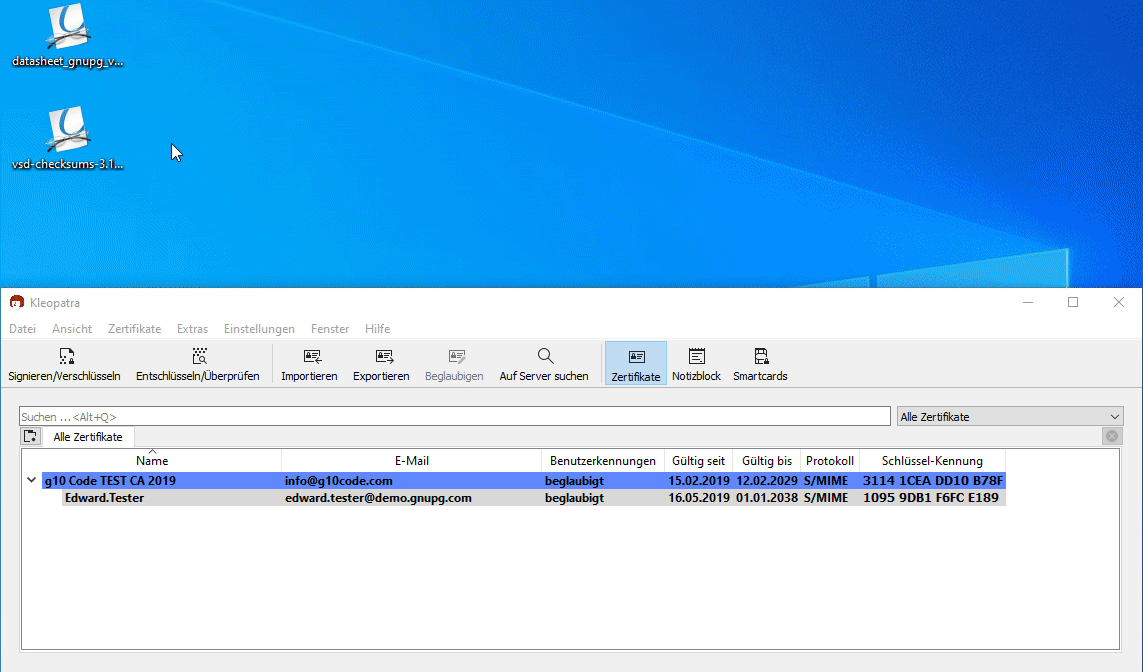
Task: Open the Datei menu
Action: pyautogui.click(x=23, y=329)
